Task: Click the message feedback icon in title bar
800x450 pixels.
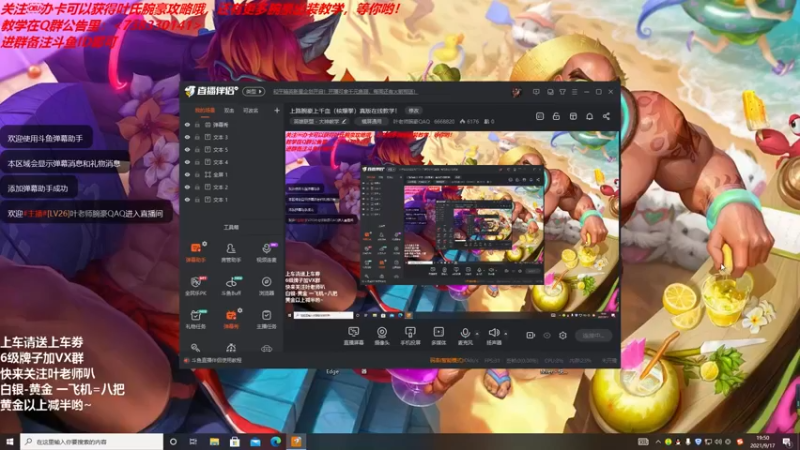Action: pyautogui.click(x=536, y=92)
